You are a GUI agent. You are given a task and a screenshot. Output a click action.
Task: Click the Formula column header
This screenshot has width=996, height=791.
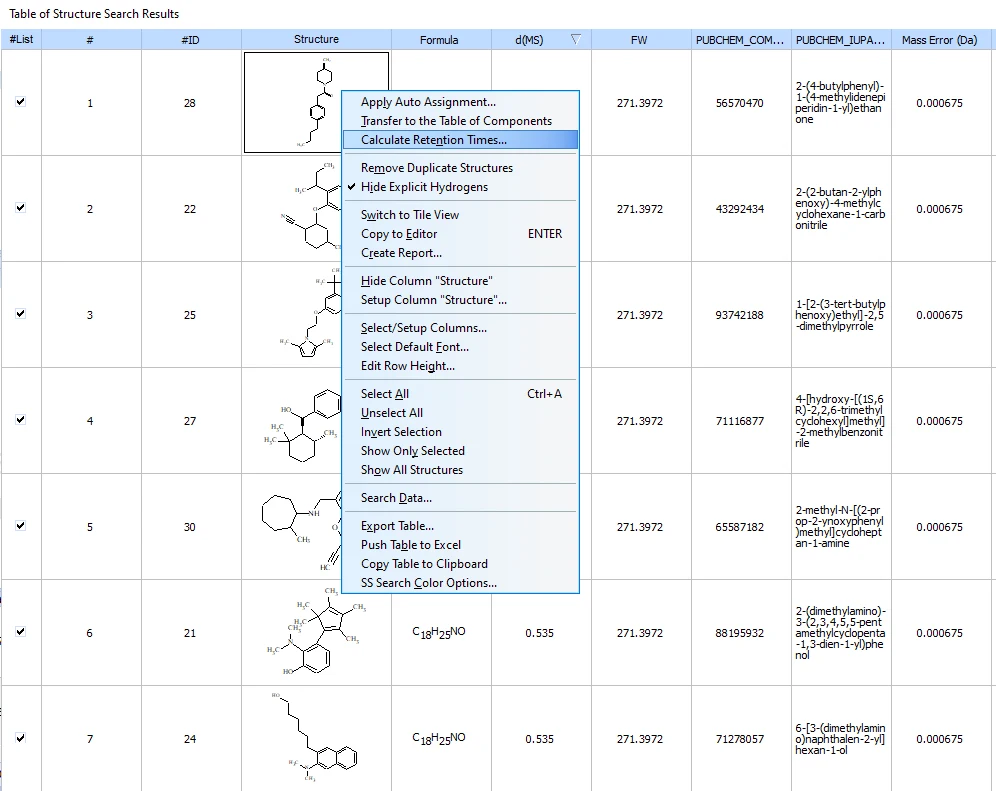pos(439,39)
